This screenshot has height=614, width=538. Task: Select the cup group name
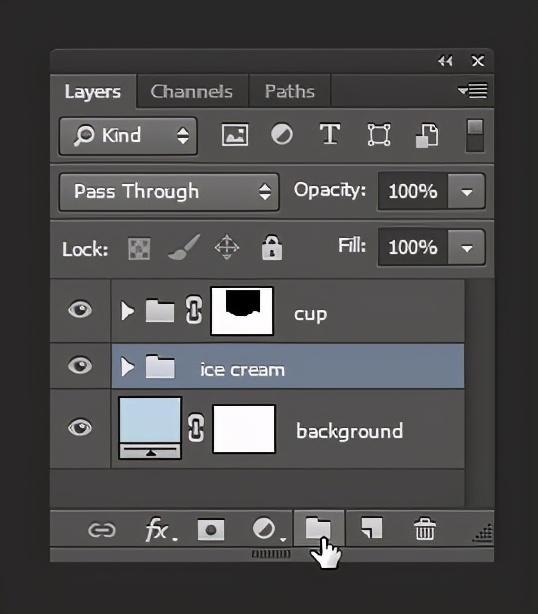coord(310,314)
